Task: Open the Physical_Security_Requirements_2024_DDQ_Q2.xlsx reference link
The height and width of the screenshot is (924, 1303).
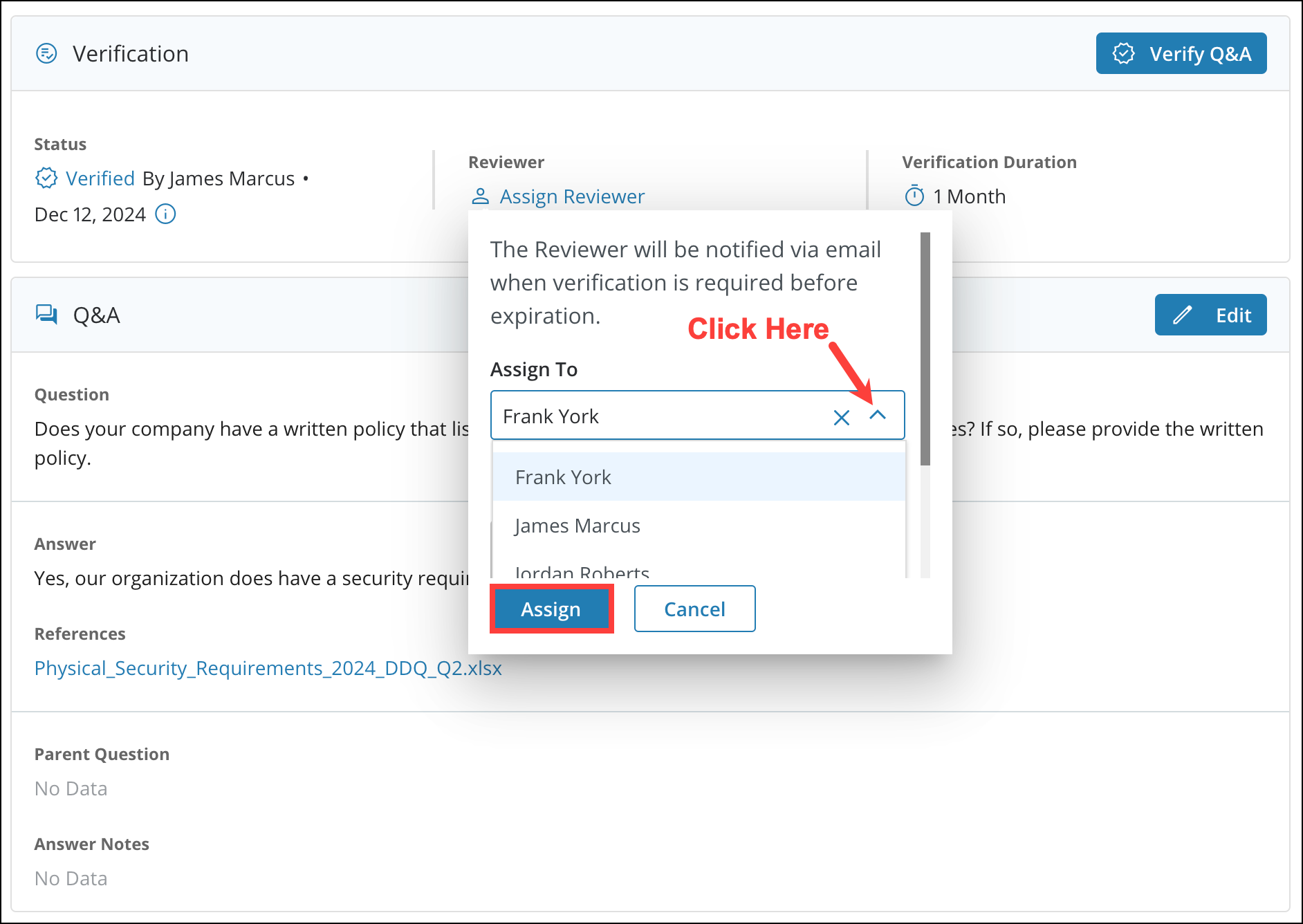Action: click(x=268, y=668)
